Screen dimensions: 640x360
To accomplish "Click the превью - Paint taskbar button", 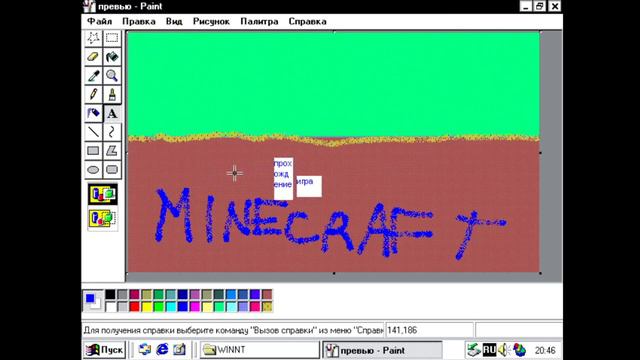I will pyautogui.click(x=382, y=350).
